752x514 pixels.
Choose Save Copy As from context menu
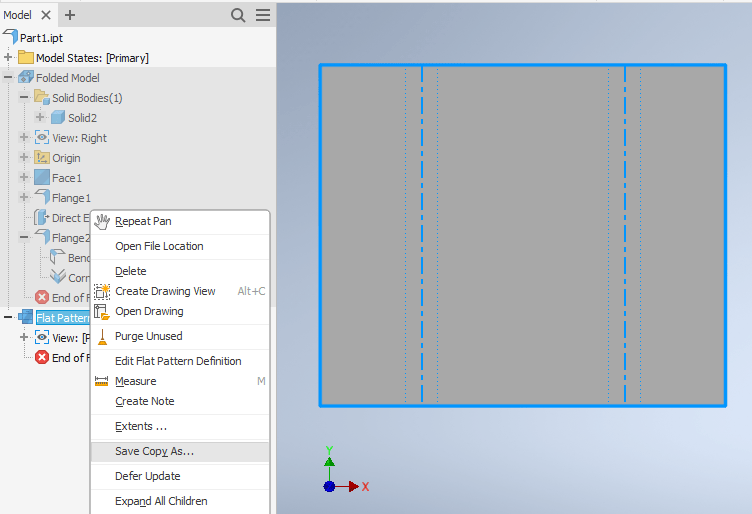coord(154,451)
